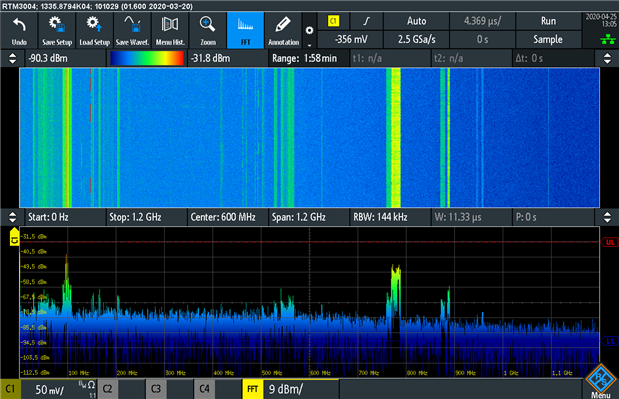Screen dimensions: 619x399
Task: Set the Span: 1.2 GHz field
Action: (x=309, y=217)
